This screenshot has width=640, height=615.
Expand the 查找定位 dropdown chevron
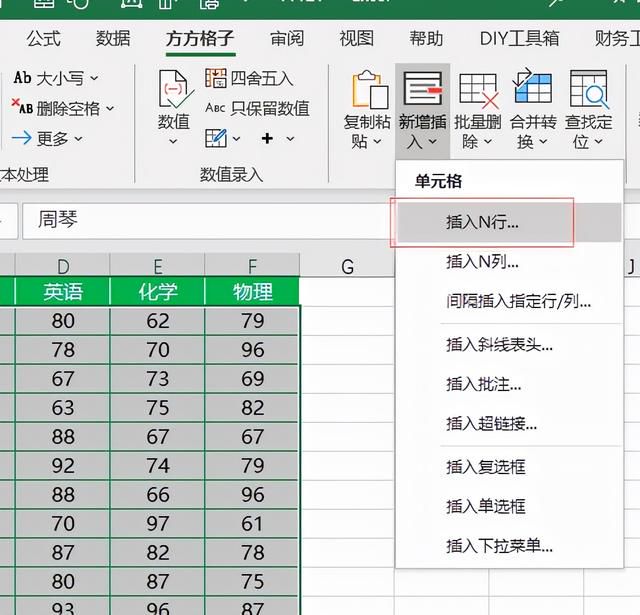pos(598,142)
